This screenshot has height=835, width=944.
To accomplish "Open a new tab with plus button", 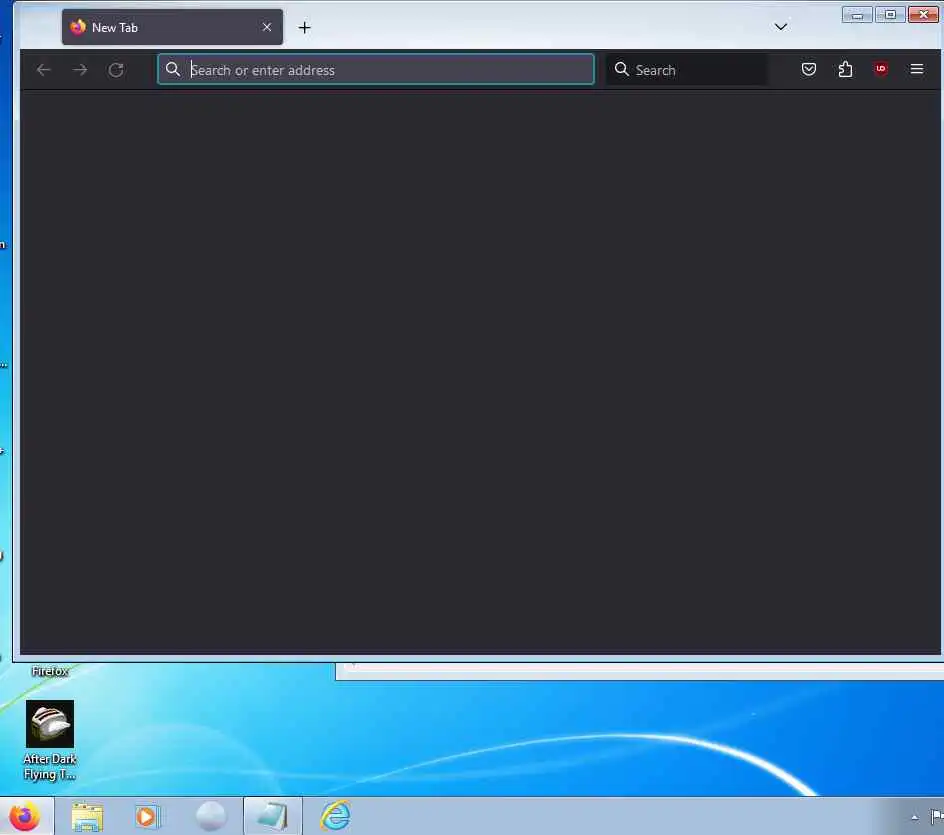I will click(x=305, y=28).
